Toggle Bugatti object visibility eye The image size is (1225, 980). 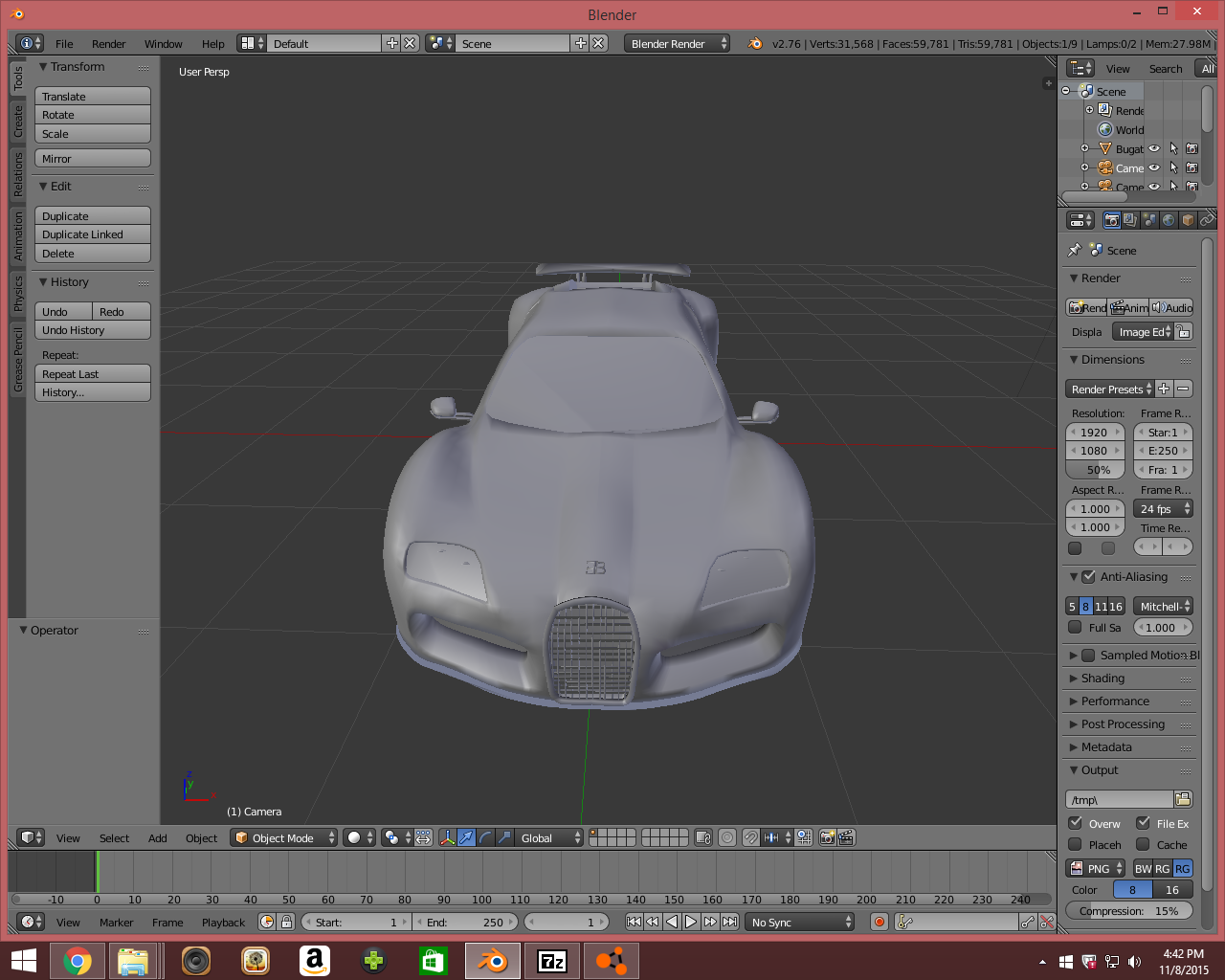click(x=1154, y=148)
